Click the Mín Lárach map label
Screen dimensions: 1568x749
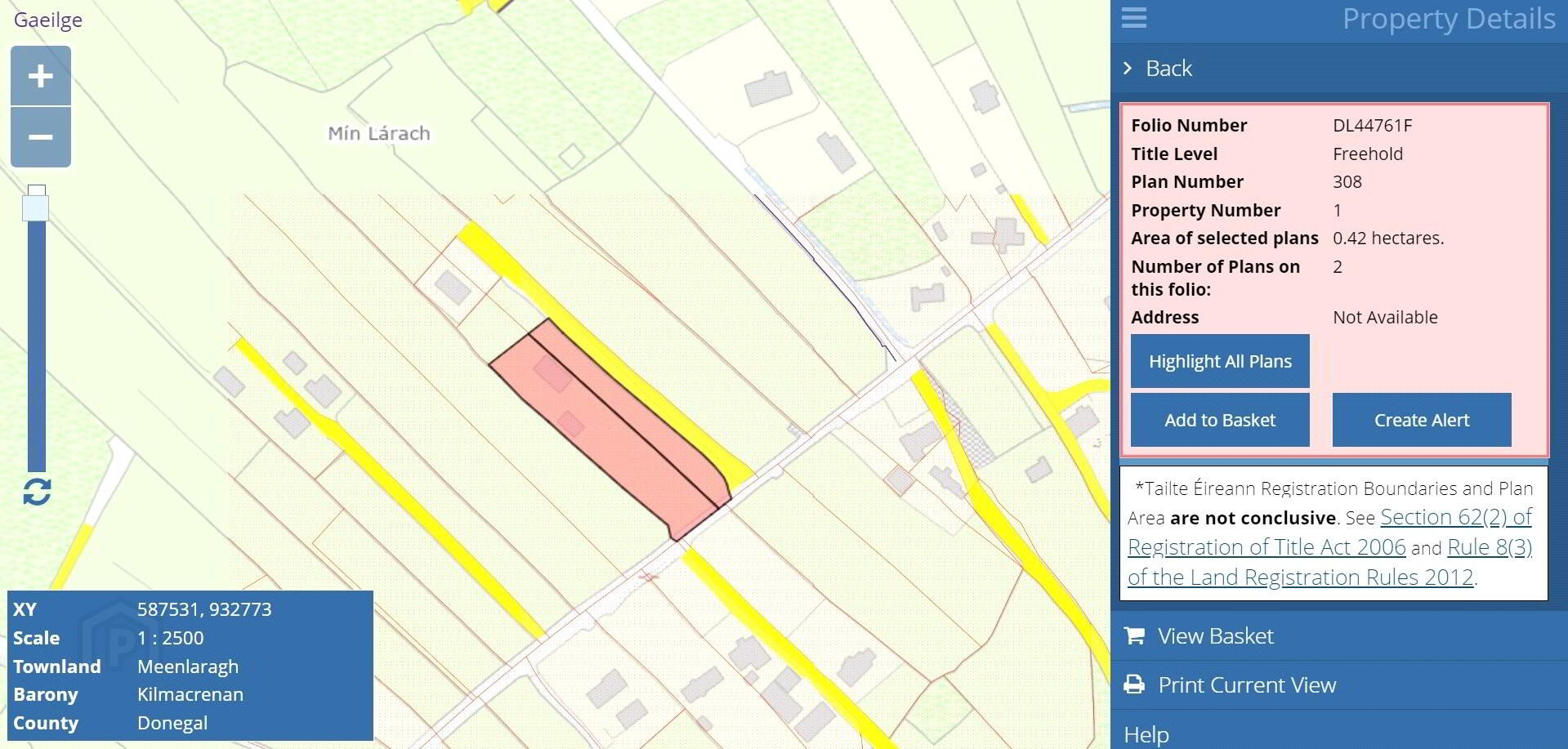point(379,133)
